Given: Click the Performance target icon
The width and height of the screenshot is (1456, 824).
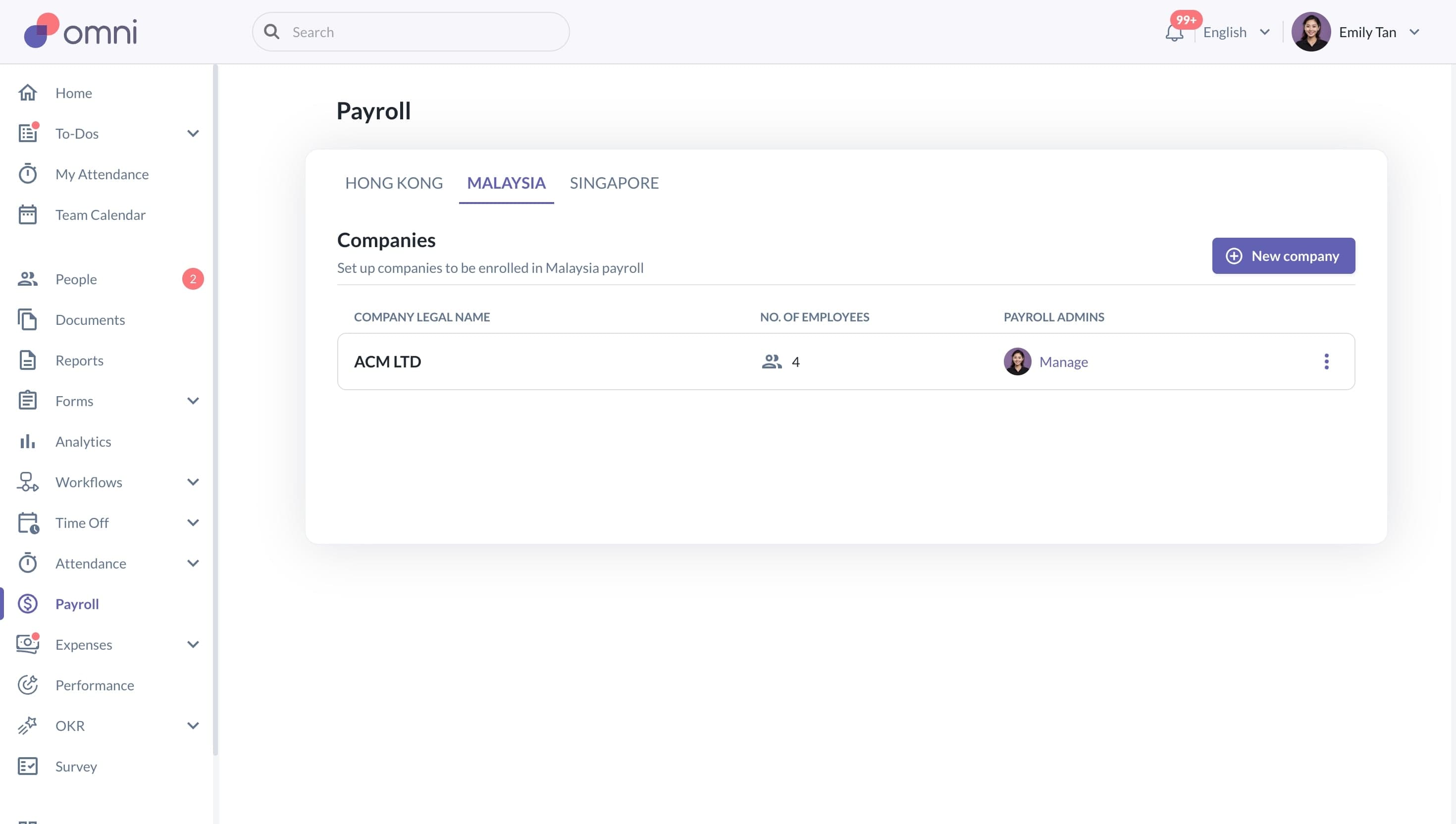Looking at the screenshot, I should pos(27,685).
